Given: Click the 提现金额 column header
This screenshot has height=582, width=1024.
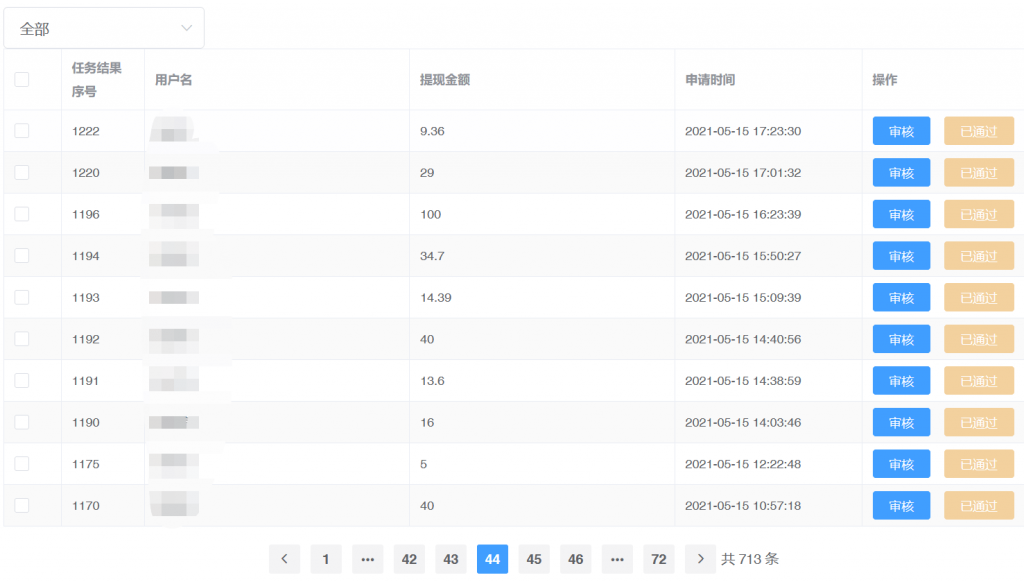Looking at the screenshot, I should pos(445,80).
